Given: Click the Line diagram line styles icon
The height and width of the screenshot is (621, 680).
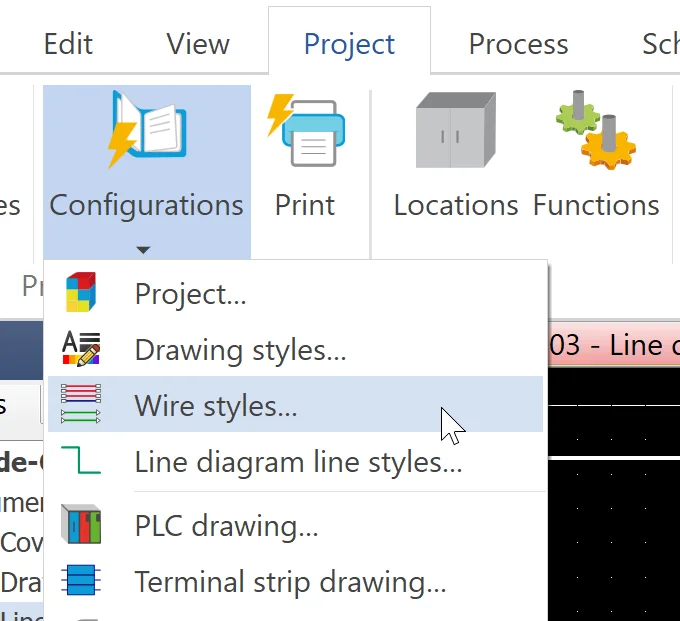Looking at the screenshot, I should click(81, 461).
